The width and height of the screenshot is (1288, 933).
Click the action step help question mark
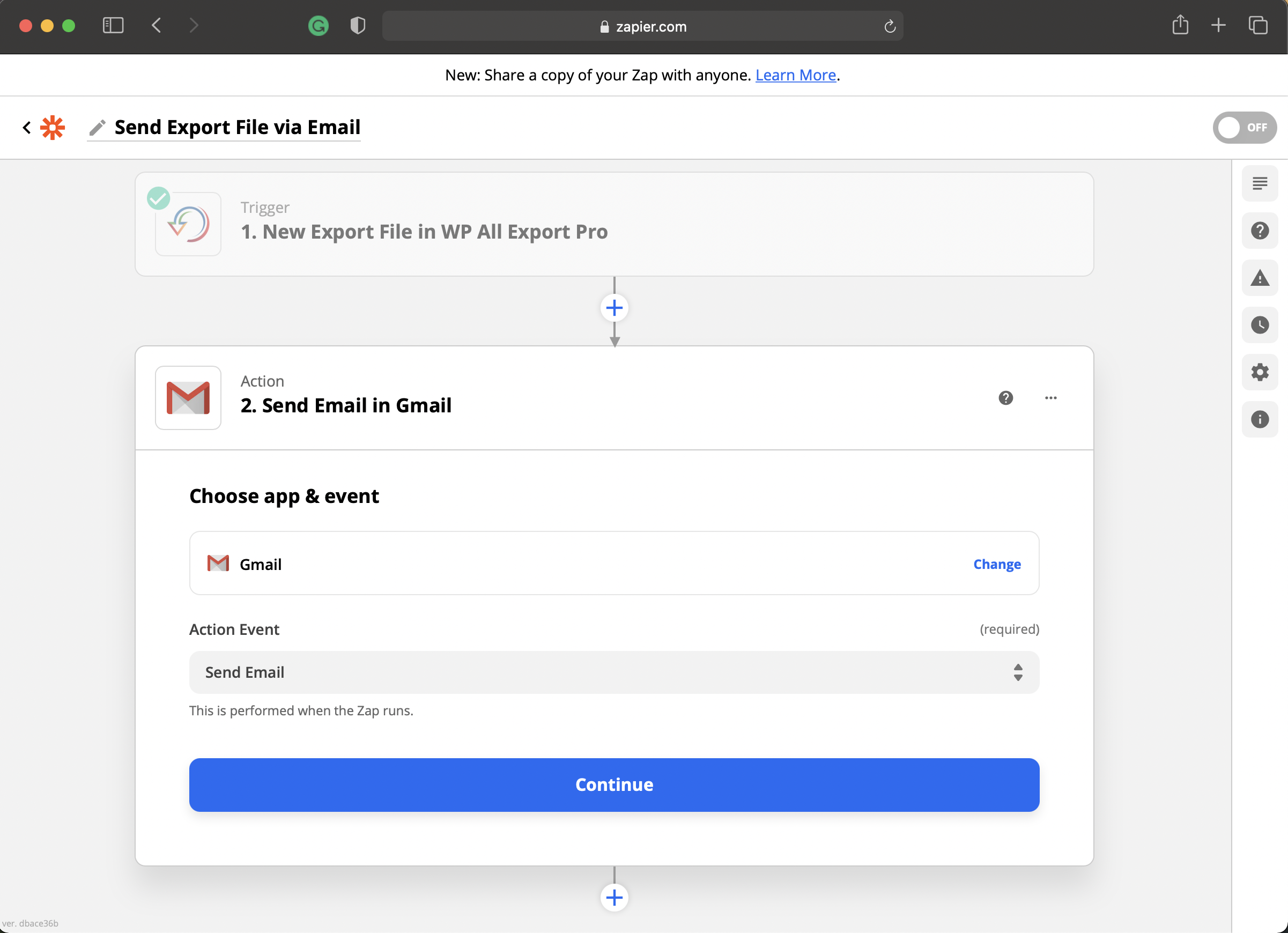tap(1005, 397)
